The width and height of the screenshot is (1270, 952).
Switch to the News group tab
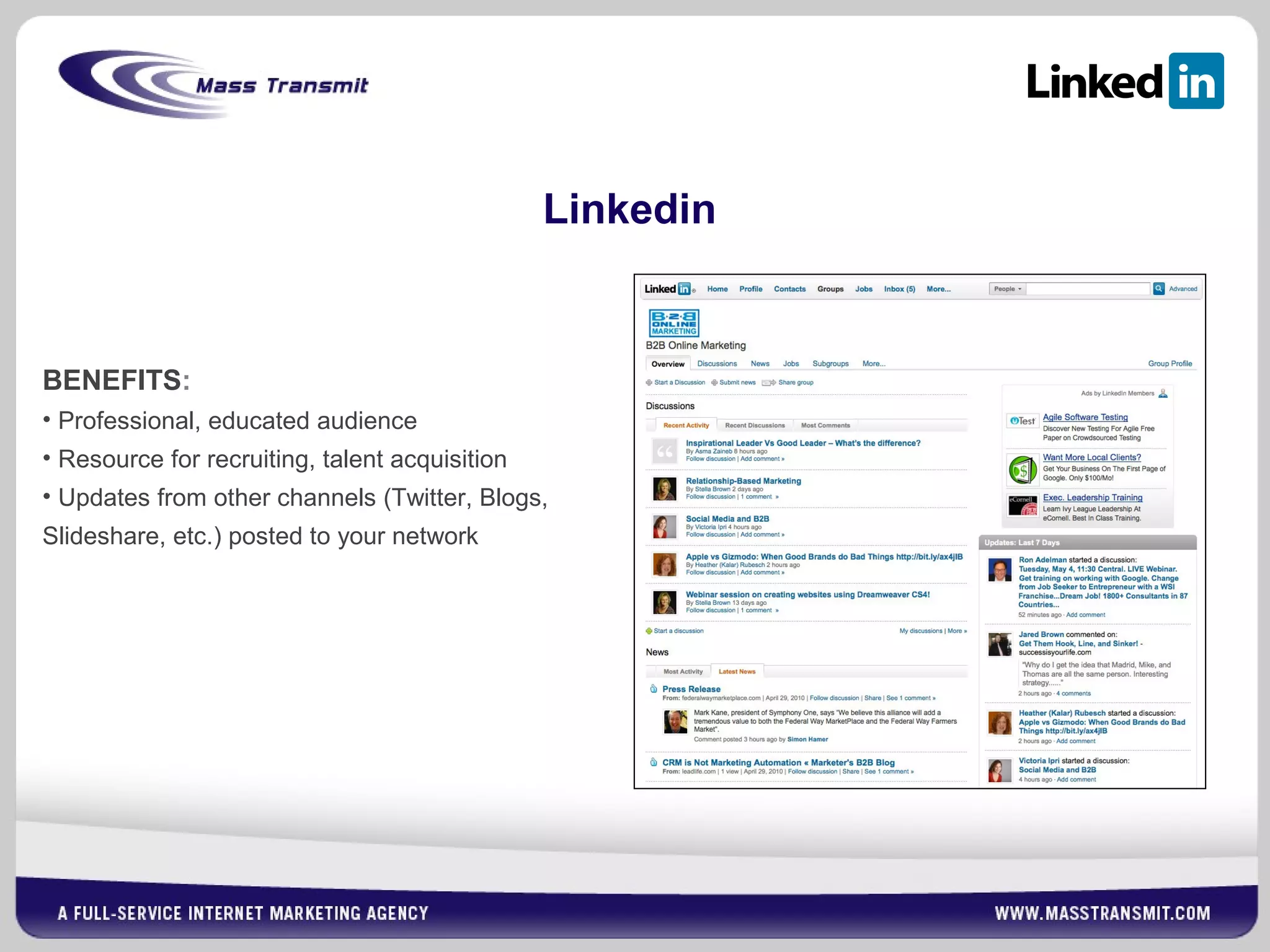(760, 364)
